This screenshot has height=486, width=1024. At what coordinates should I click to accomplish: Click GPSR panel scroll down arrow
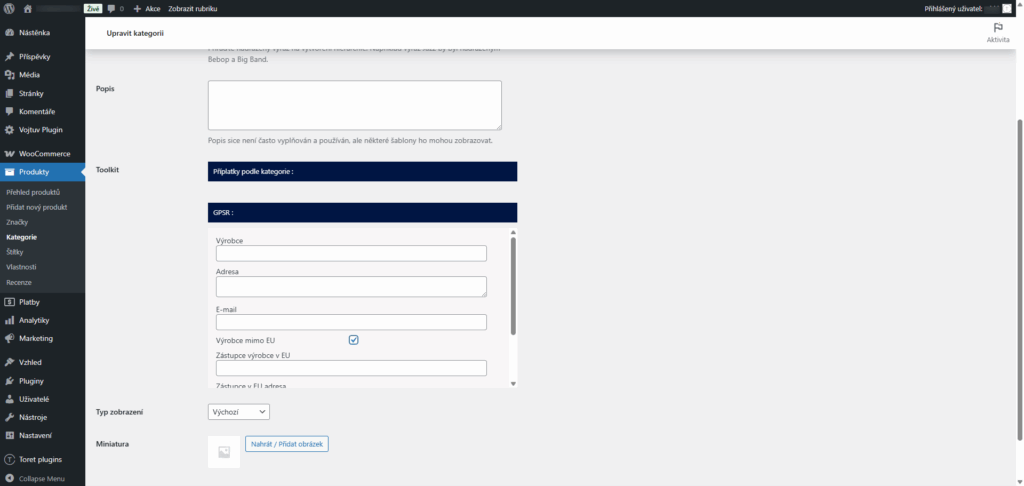coord(513,384)
